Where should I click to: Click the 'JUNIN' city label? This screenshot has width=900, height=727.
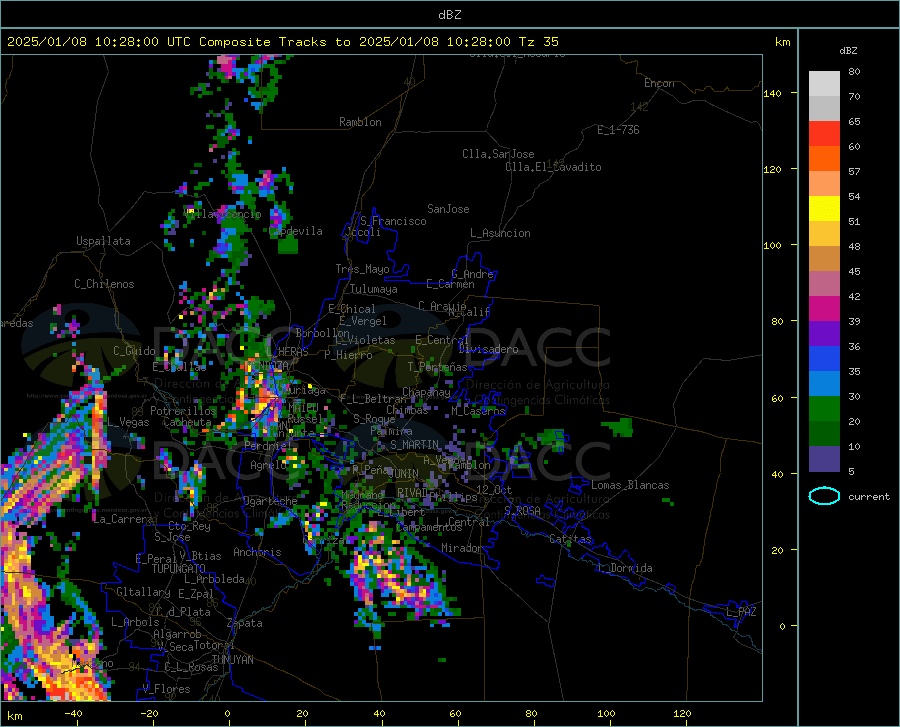pyautogui.click(x=403, y=474)
